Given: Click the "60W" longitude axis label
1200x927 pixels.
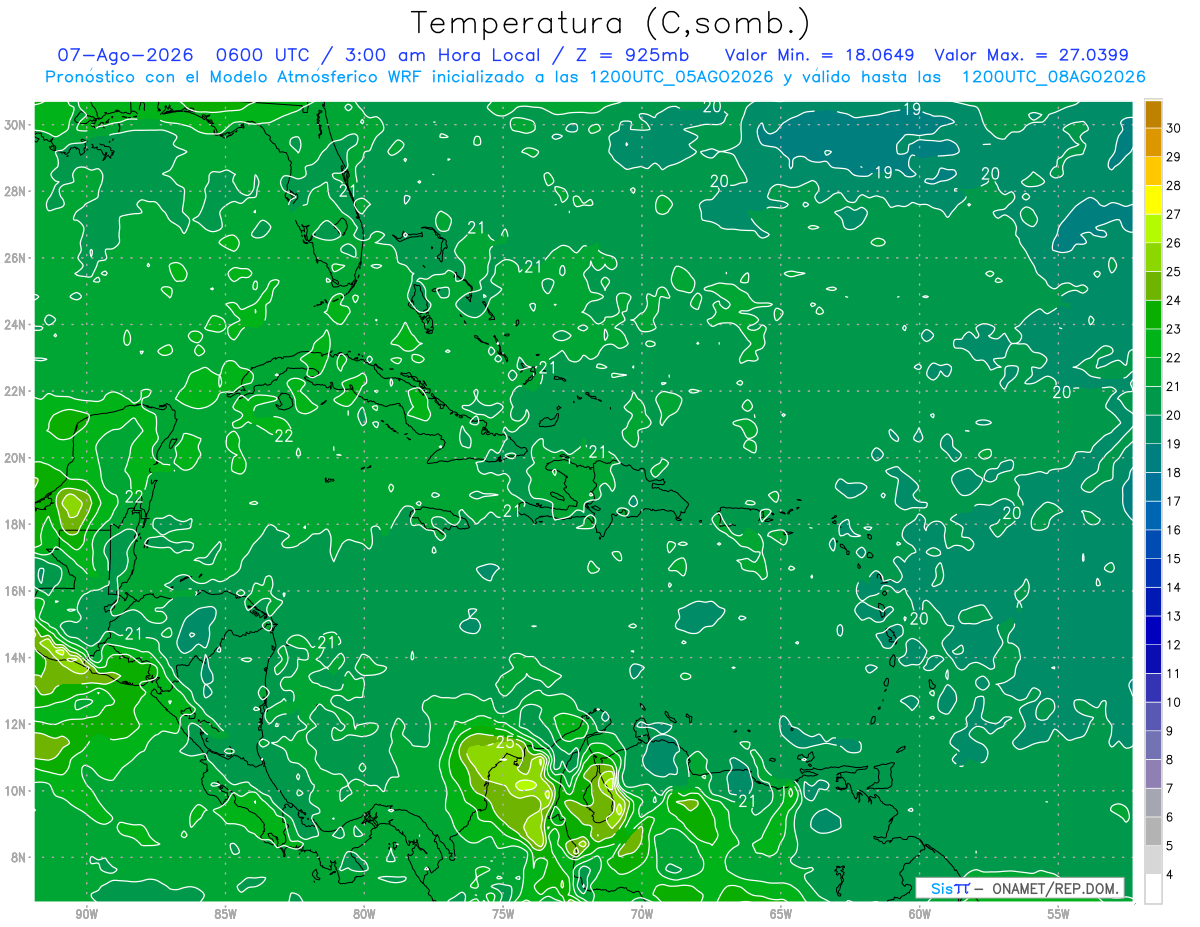Looking at the screenshot, I should click(920, 914).
